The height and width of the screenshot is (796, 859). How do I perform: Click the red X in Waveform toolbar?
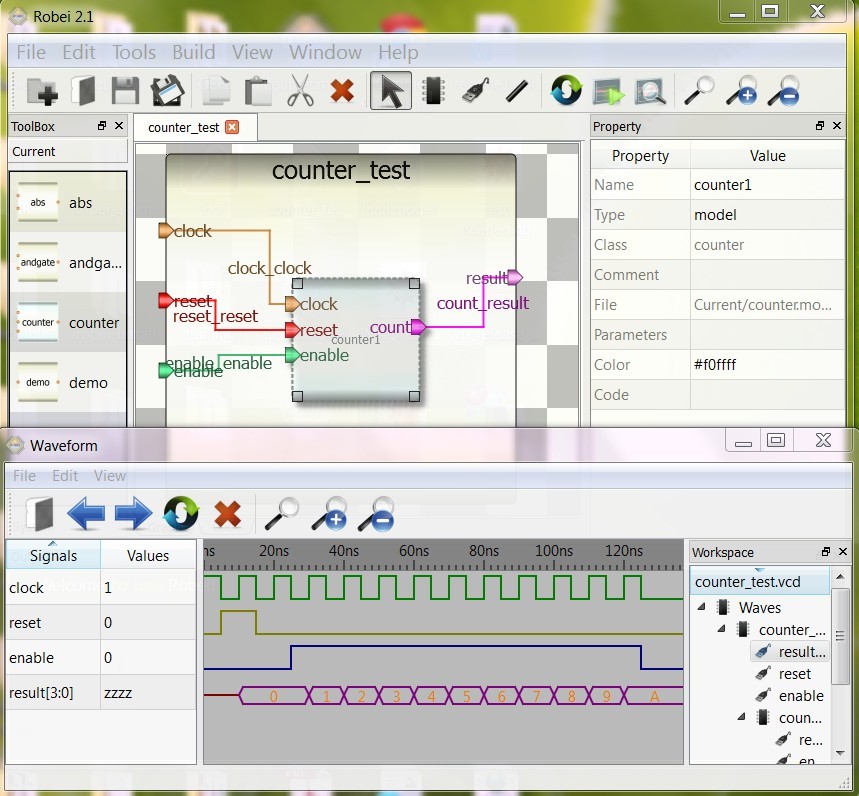[x=228, y=515]
